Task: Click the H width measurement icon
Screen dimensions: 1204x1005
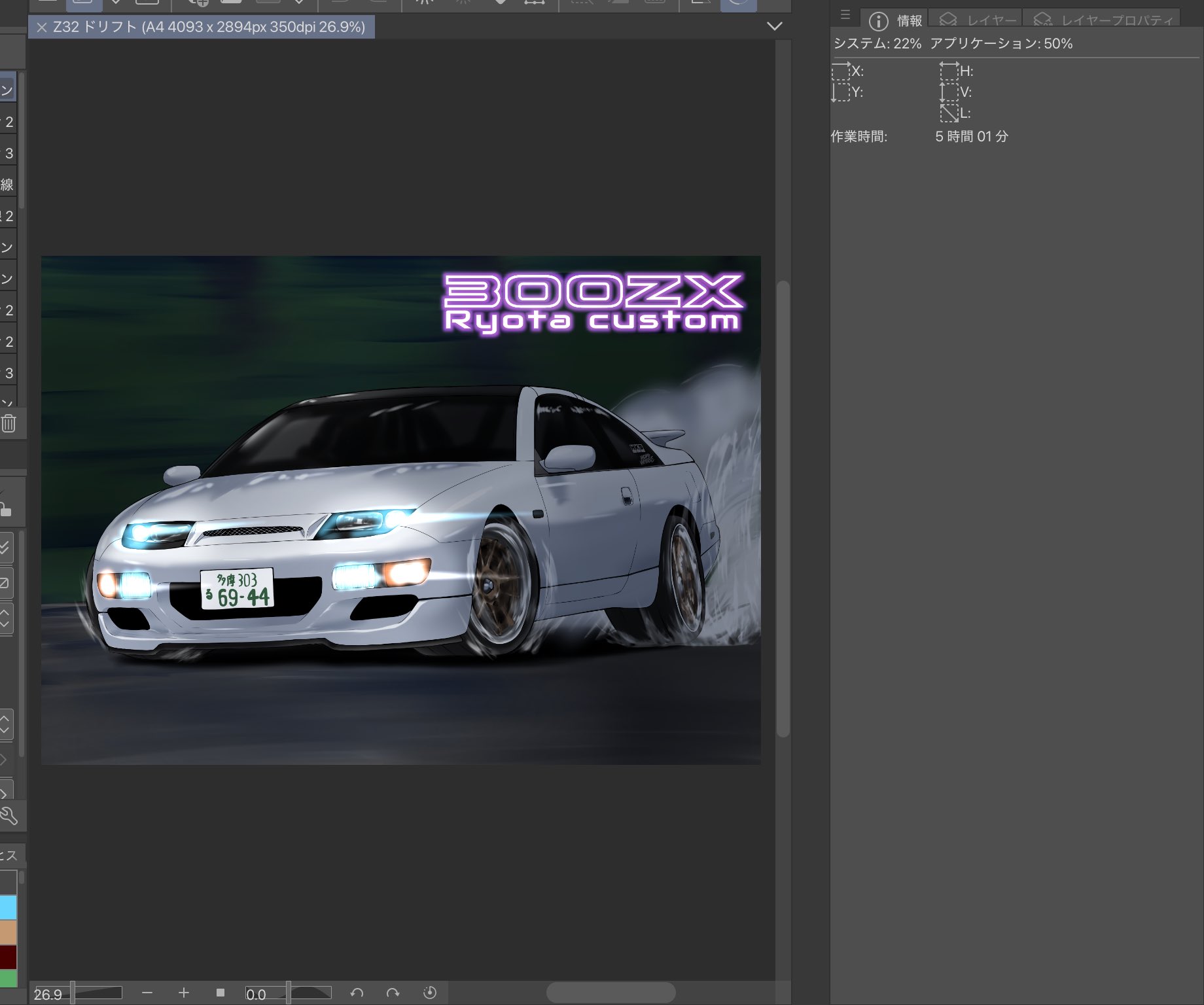Action: coord(949,71)
